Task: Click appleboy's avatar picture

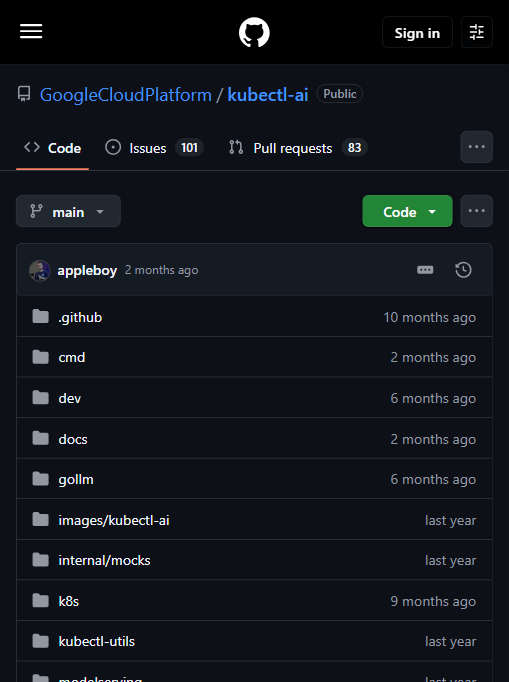Action: pos(40,271)
